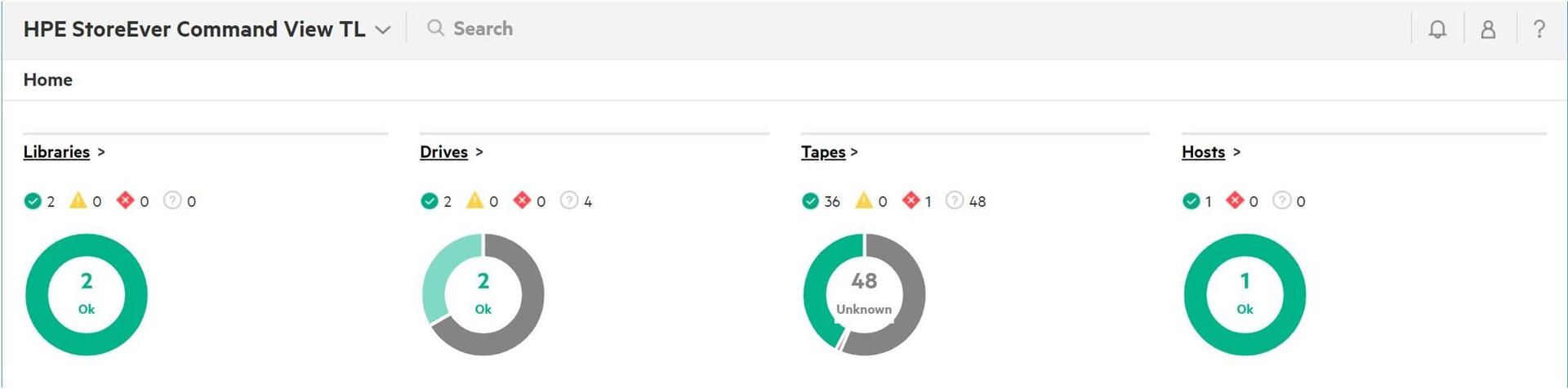The height and width of the screenshot is (389, 1568).
Task: Type in the Search field
Action: 572,29
